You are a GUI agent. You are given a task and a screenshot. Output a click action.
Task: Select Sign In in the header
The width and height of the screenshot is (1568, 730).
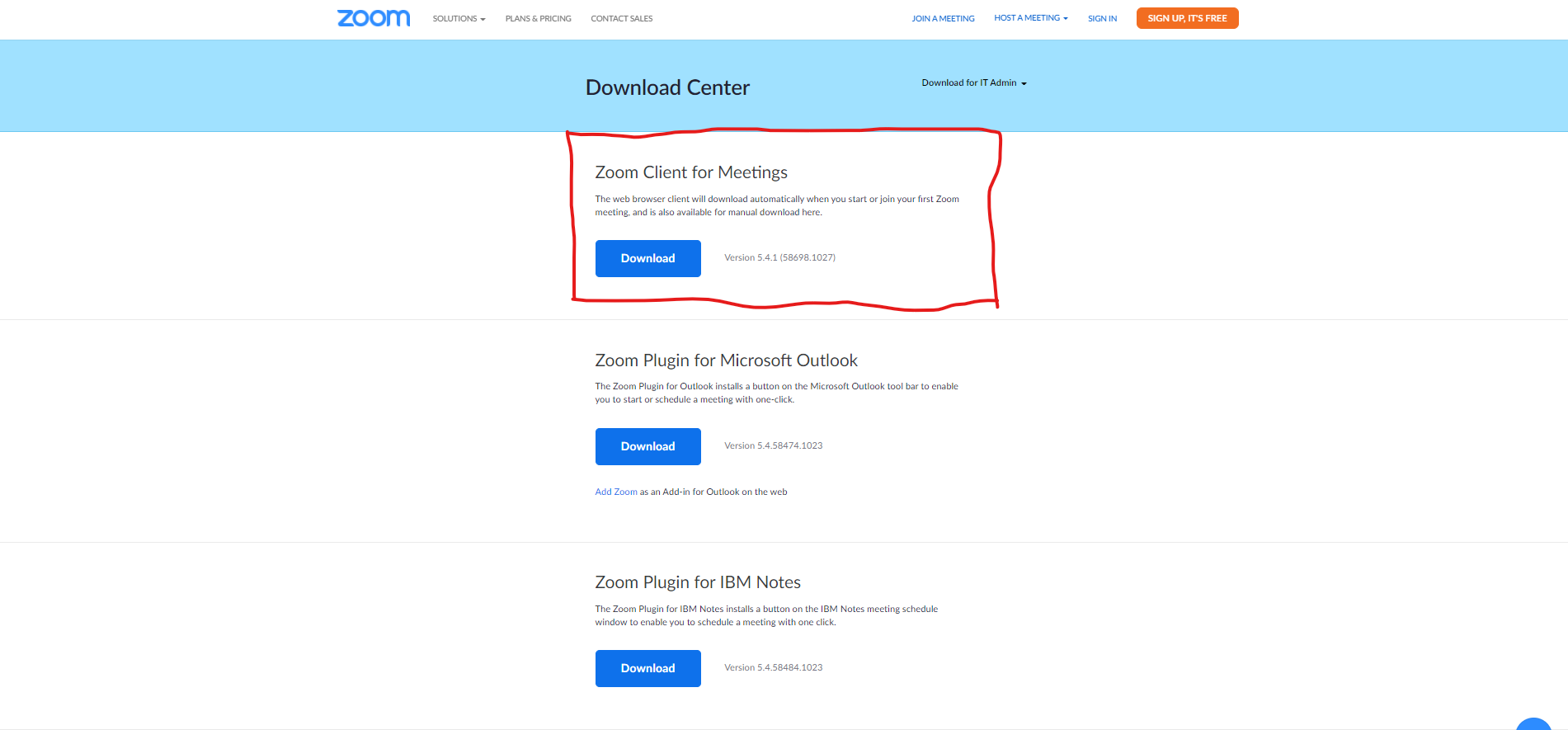1102,18
